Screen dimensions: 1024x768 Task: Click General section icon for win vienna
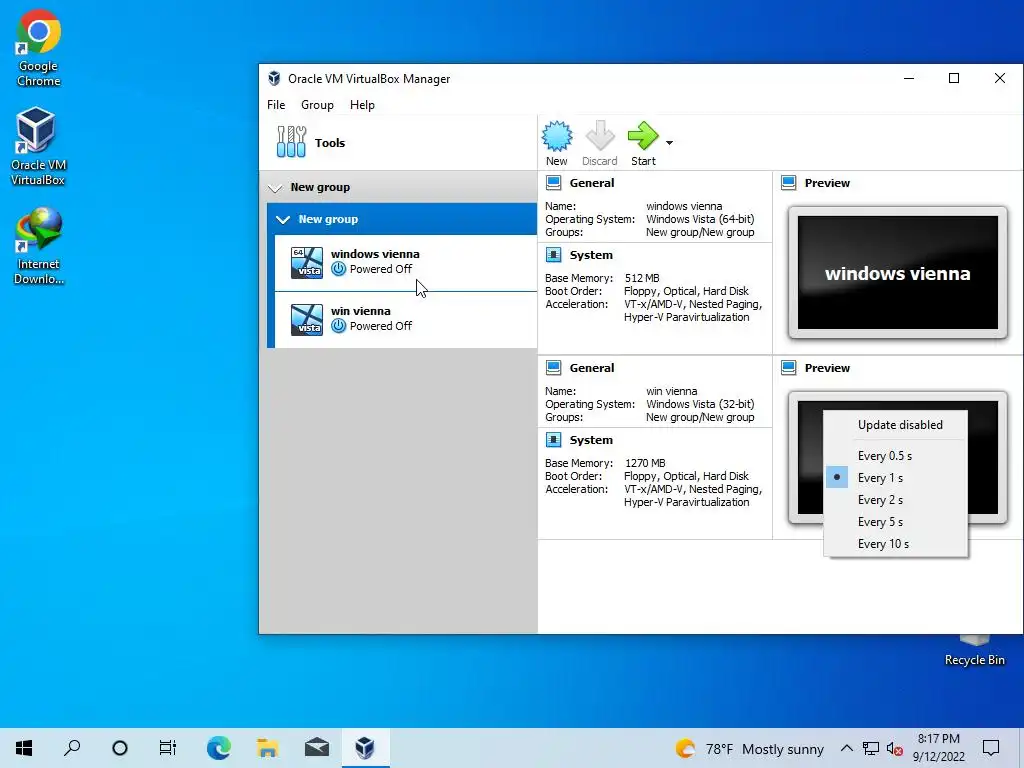[554, 368]
